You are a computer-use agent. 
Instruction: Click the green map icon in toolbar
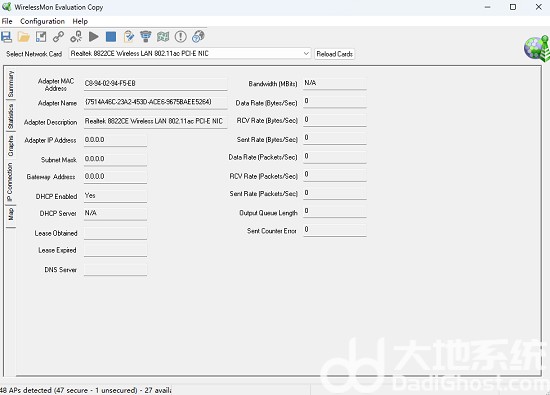pyautogui.click(x=163, y=36)
